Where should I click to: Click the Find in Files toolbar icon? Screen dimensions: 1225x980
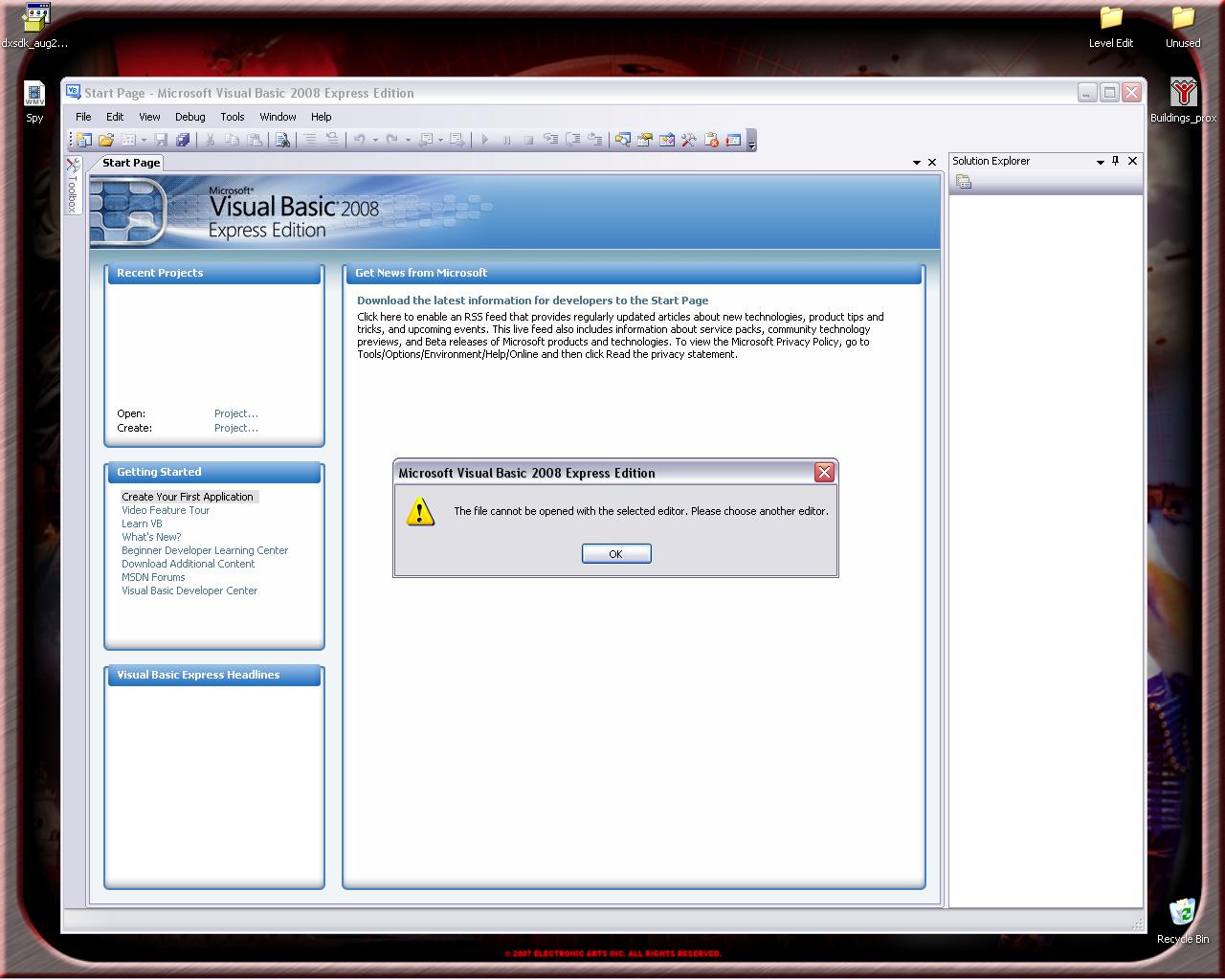pyautogui.click(x=282, y=140)
